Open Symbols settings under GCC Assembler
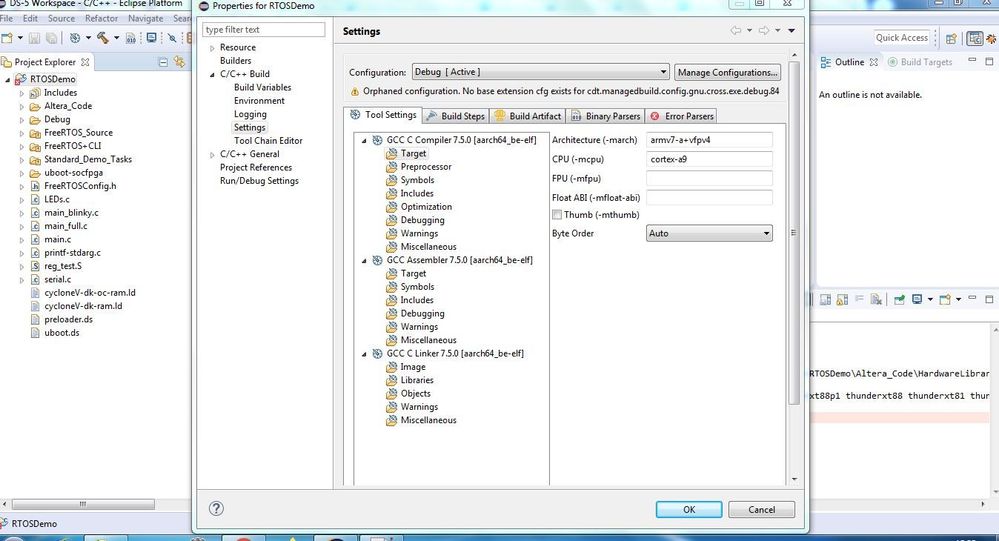 point(410,287)
